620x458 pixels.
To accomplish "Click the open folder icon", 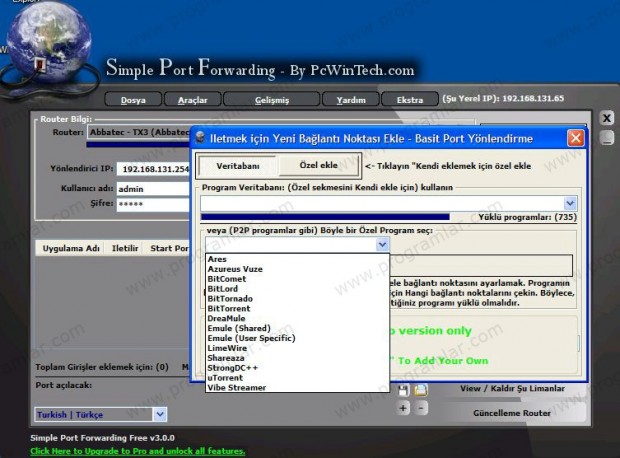I will tap(421, 390).
